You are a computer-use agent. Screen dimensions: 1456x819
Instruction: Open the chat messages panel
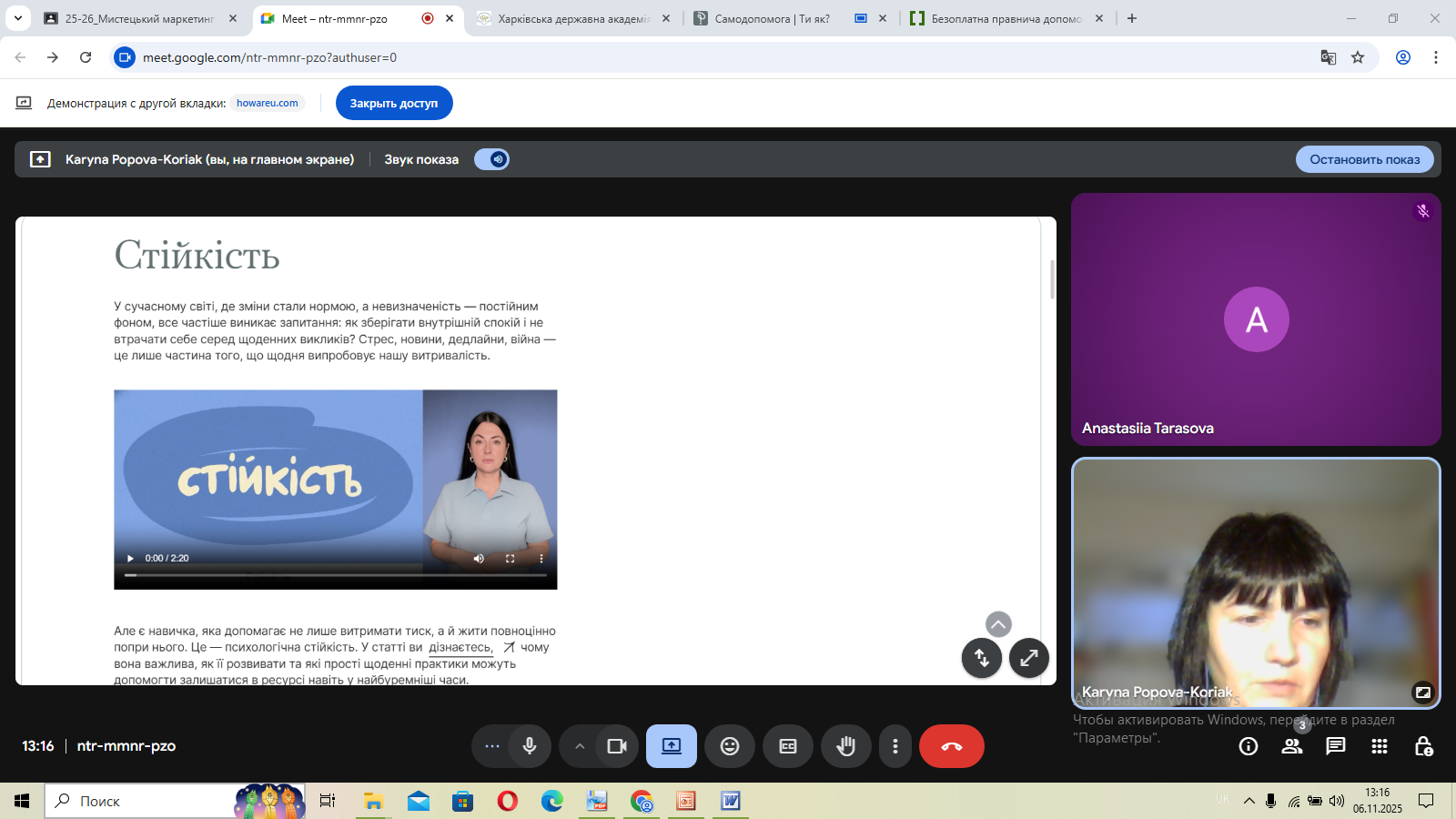point(1335,746)
